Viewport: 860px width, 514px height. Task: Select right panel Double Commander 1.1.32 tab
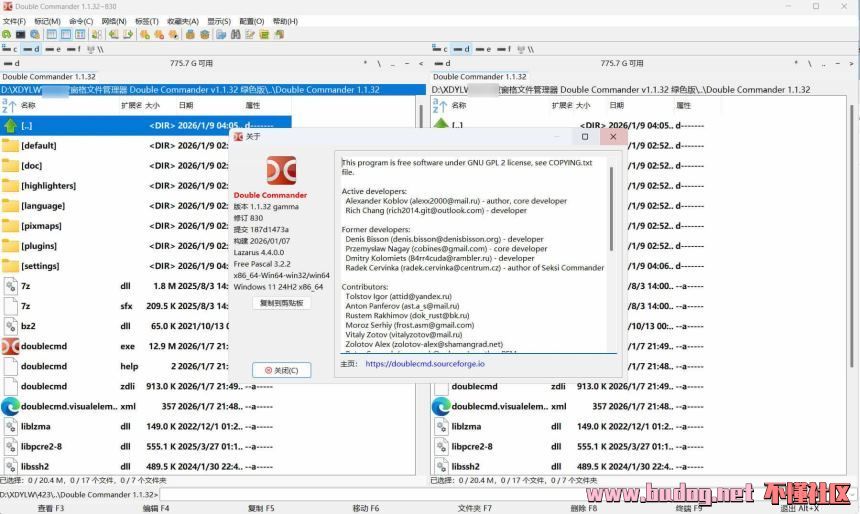coord(479,77)
